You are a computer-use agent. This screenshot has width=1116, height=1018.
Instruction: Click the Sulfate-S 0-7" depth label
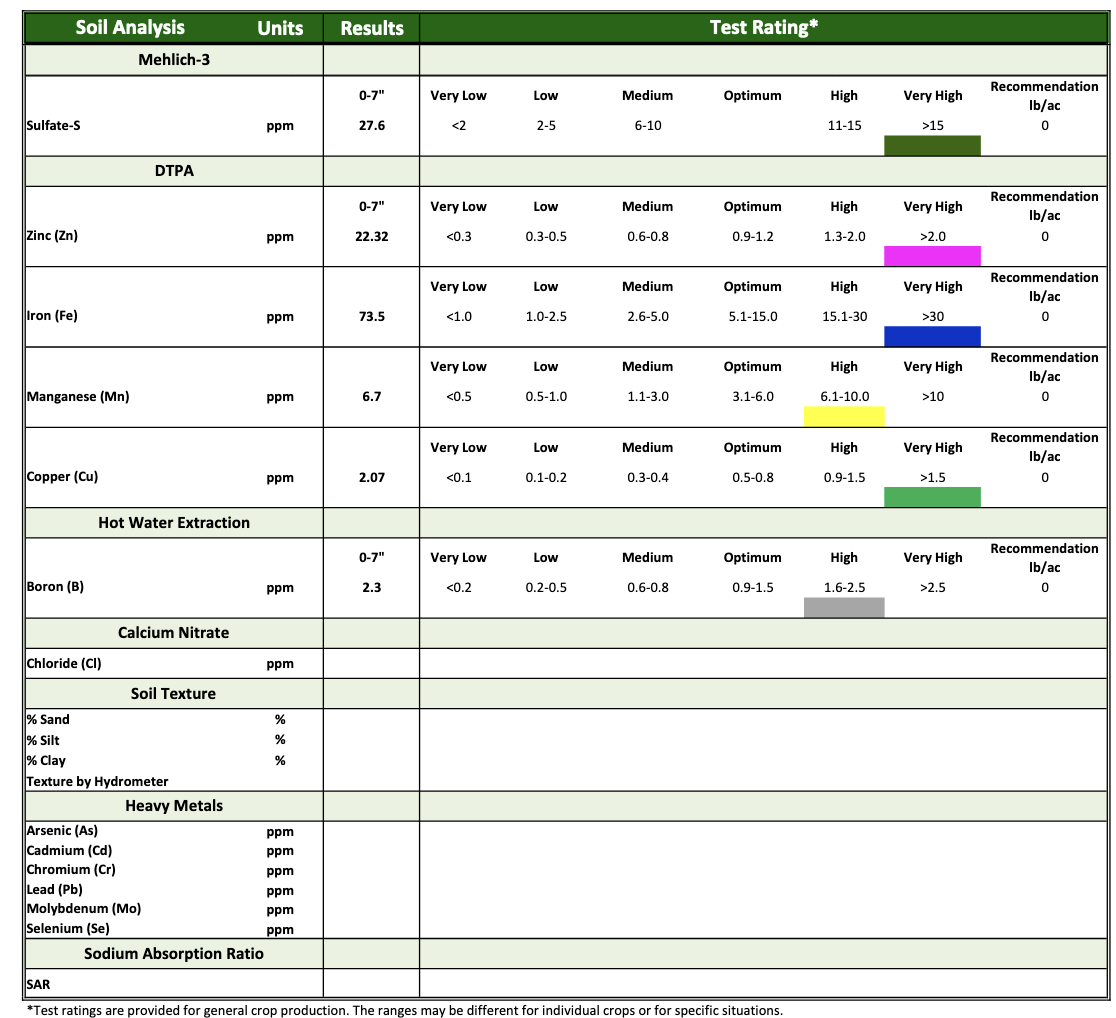tap(372, 95)
